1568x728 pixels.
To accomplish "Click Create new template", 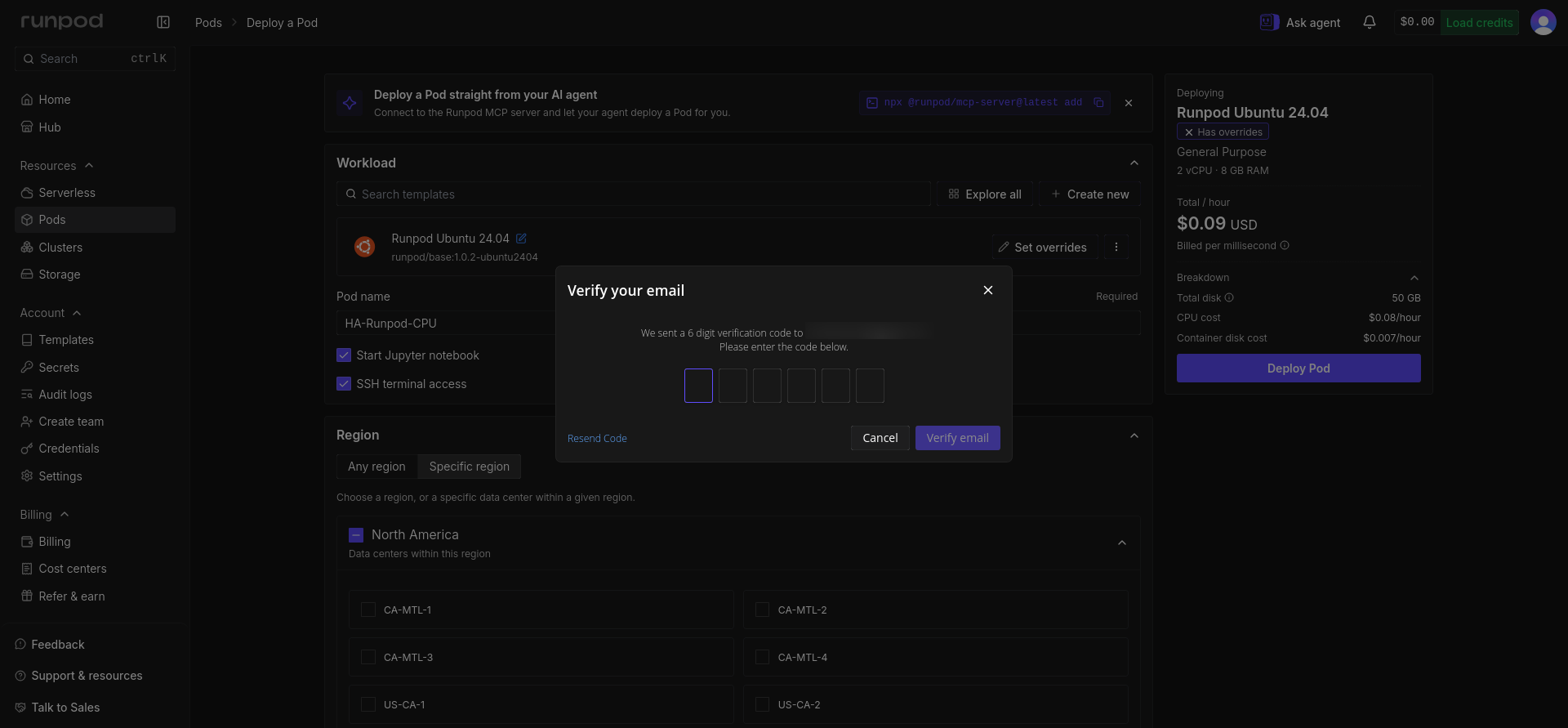I will click(x=1090, y=194).
